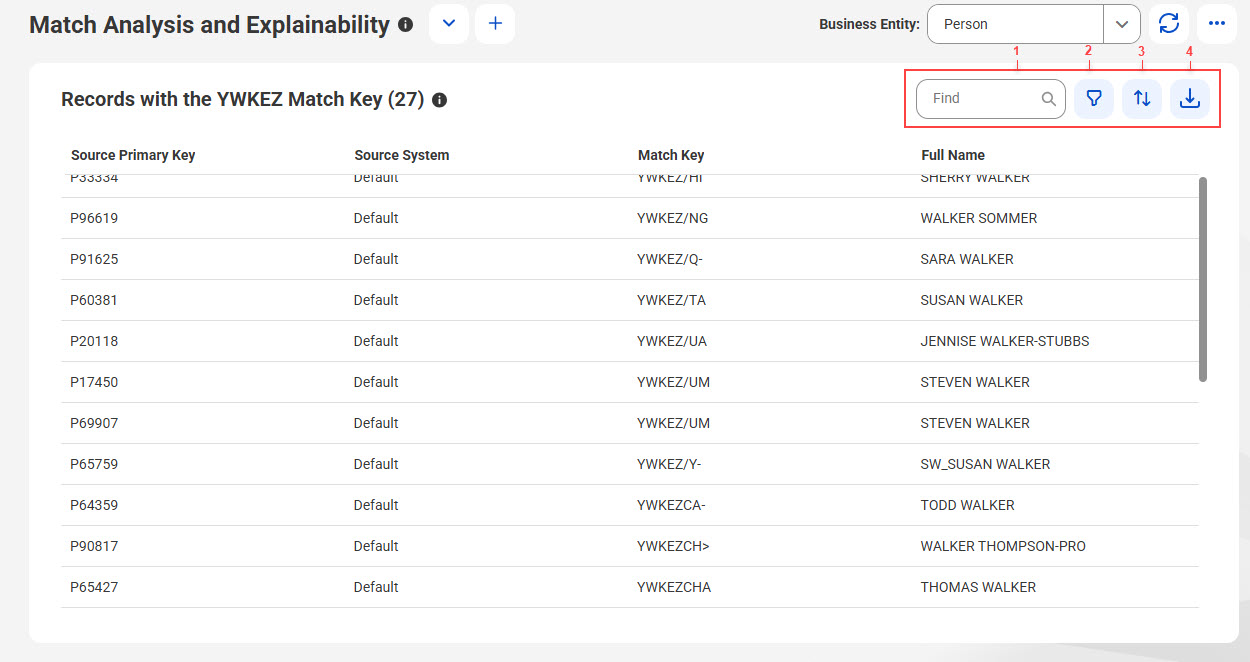Viewport: 1250px width, 662px height.
Task: Click match key YWKEZ/NG
Action: pyautogui.click(x=672, y=218)
